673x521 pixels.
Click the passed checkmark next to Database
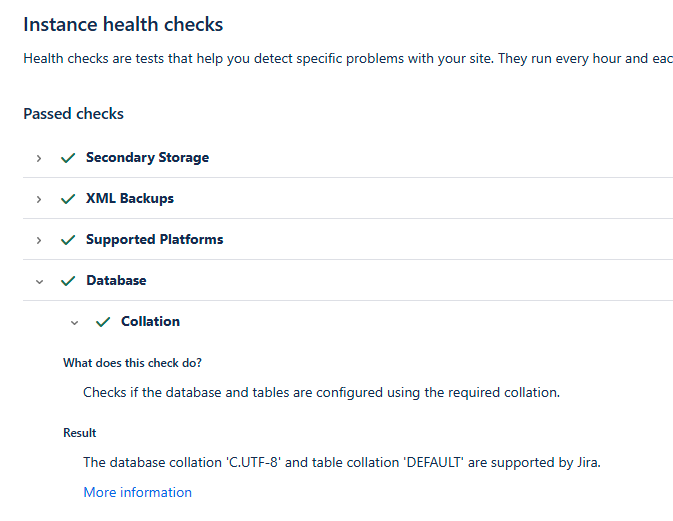[68, 281]
